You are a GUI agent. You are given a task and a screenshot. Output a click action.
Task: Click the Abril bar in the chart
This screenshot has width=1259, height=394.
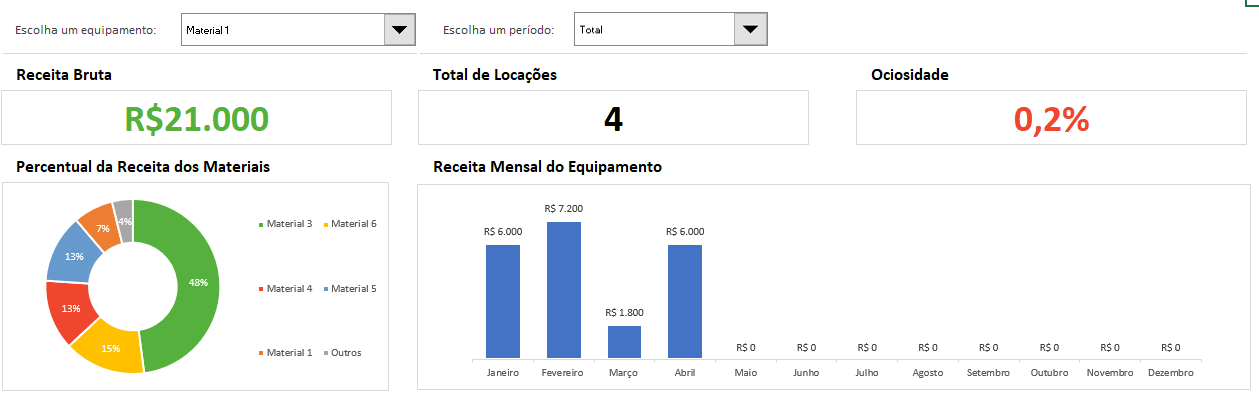[x=685, y=301]
